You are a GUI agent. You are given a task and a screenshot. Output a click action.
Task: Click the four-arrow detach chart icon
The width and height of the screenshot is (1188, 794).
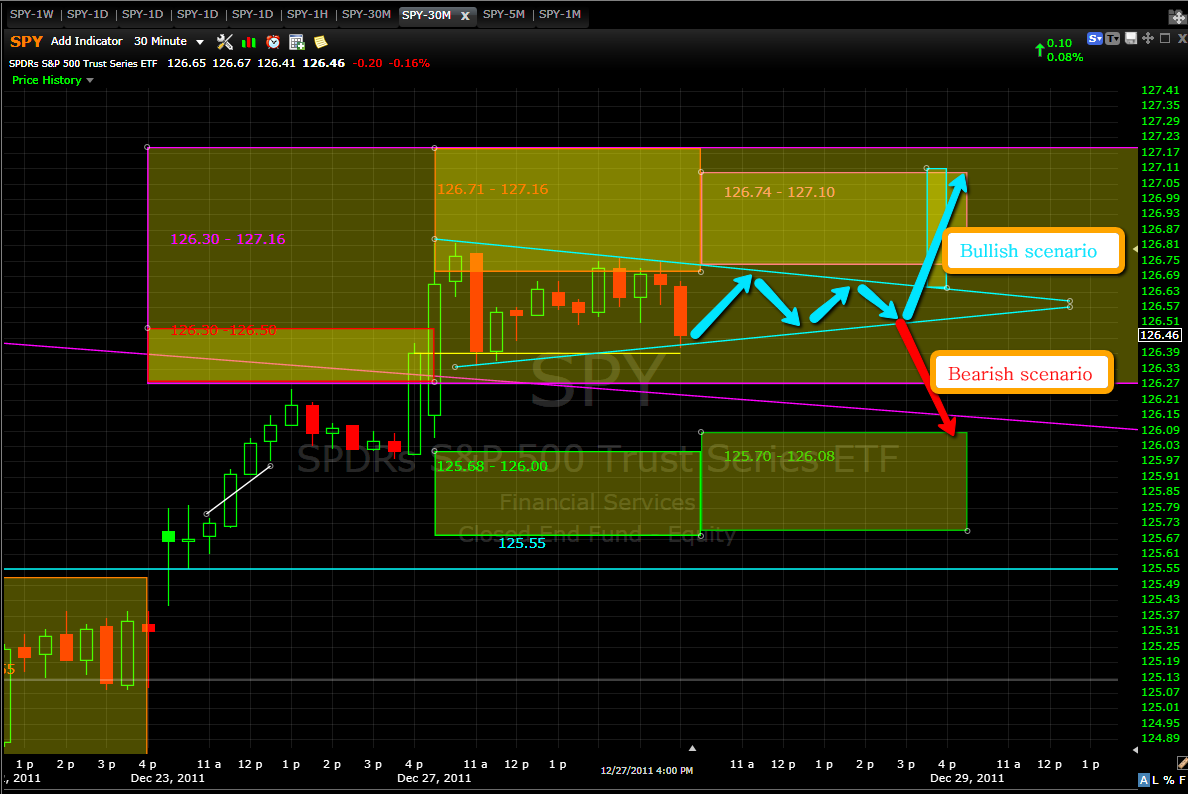click(1148, 38)
